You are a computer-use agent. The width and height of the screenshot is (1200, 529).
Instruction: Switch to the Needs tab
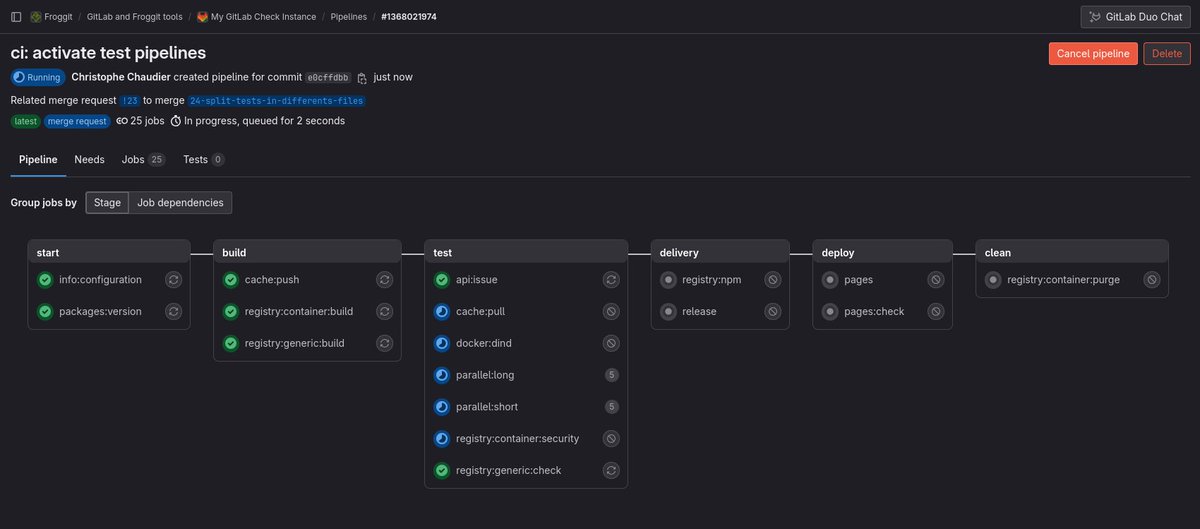(x=89, y=160)
